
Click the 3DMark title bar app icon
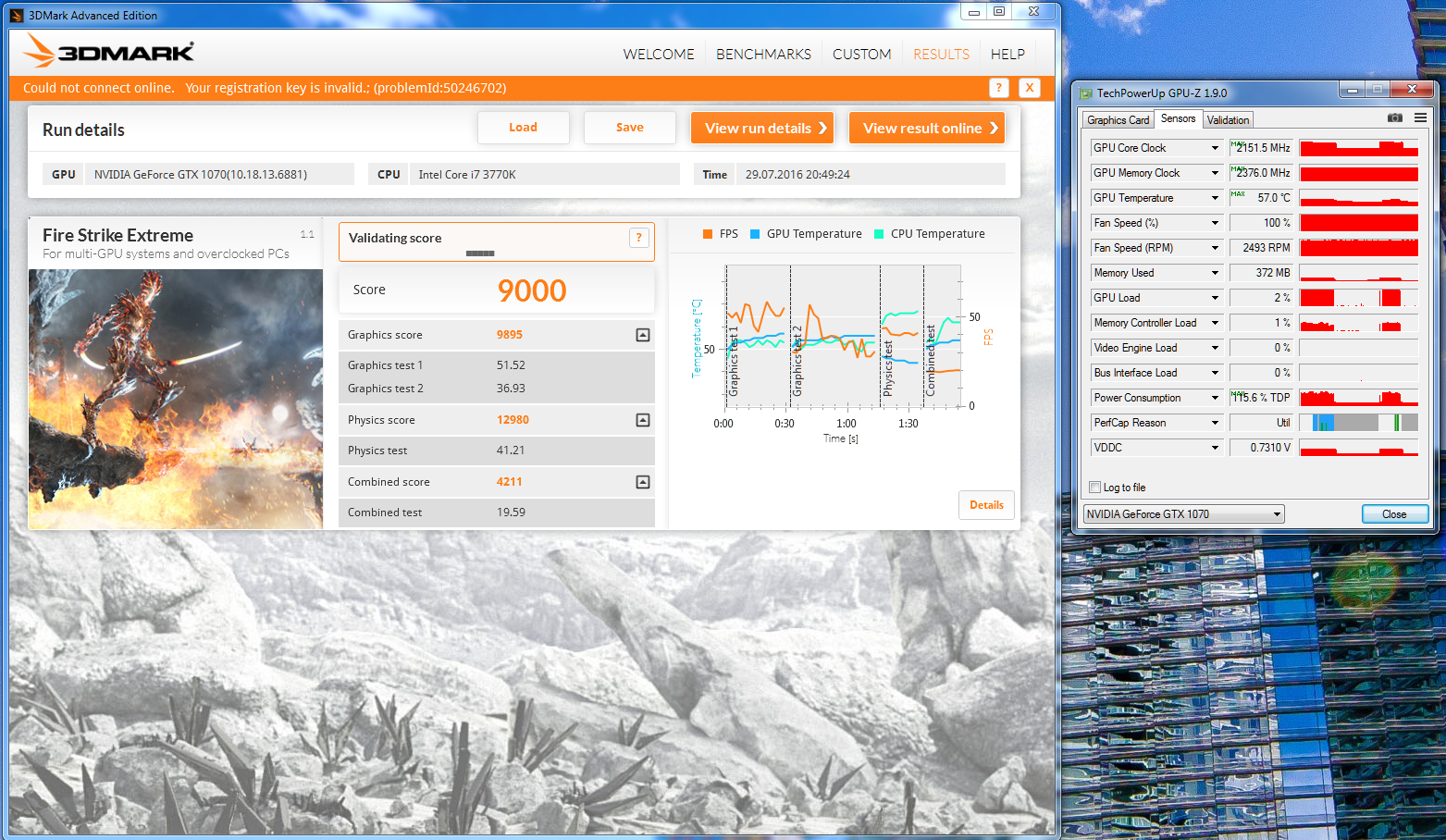[17, 15]
